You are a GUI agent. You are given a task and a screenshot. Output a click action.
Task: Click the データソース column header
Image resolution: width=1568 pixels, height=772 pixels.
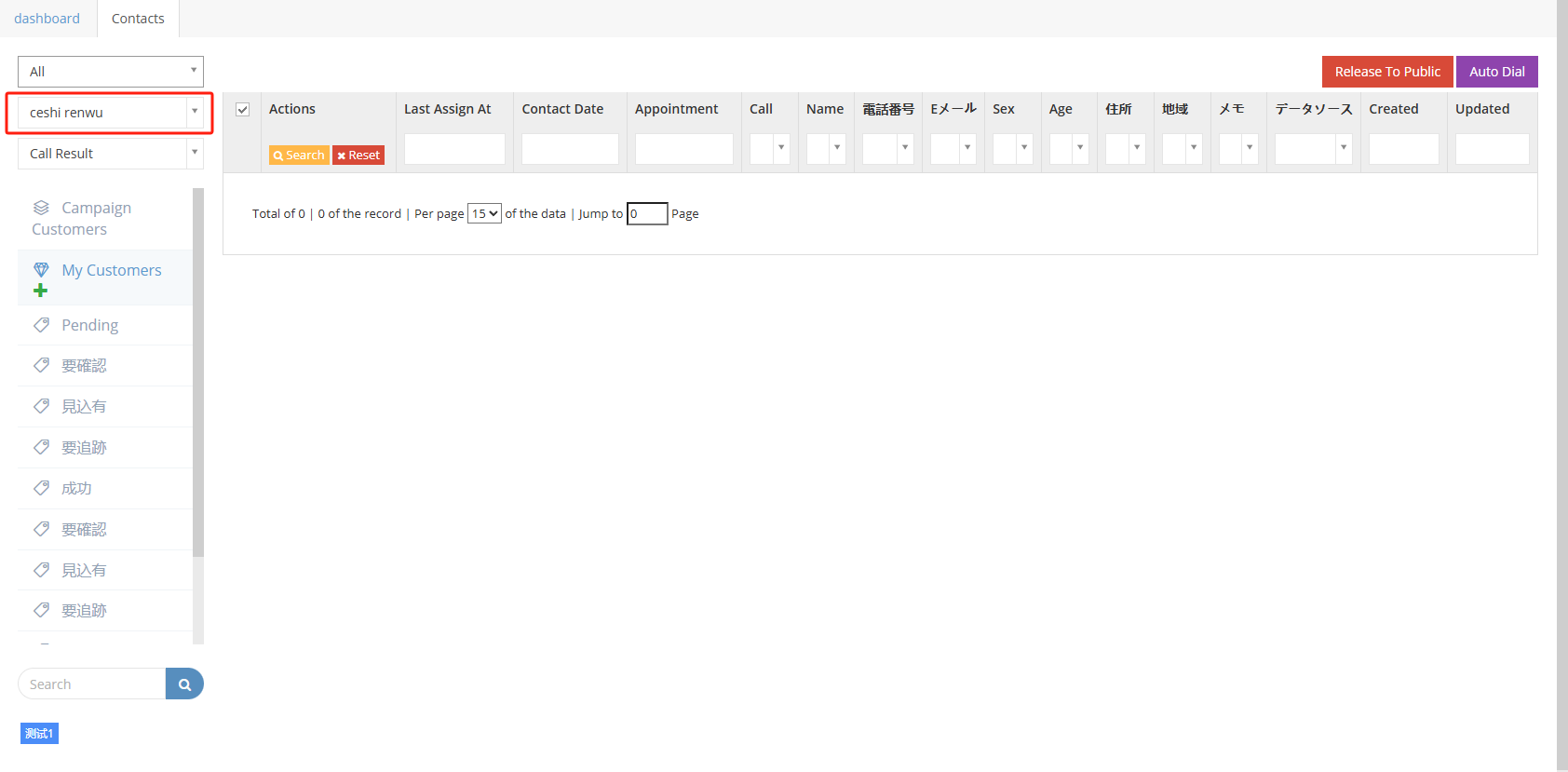click(1314, 109)
